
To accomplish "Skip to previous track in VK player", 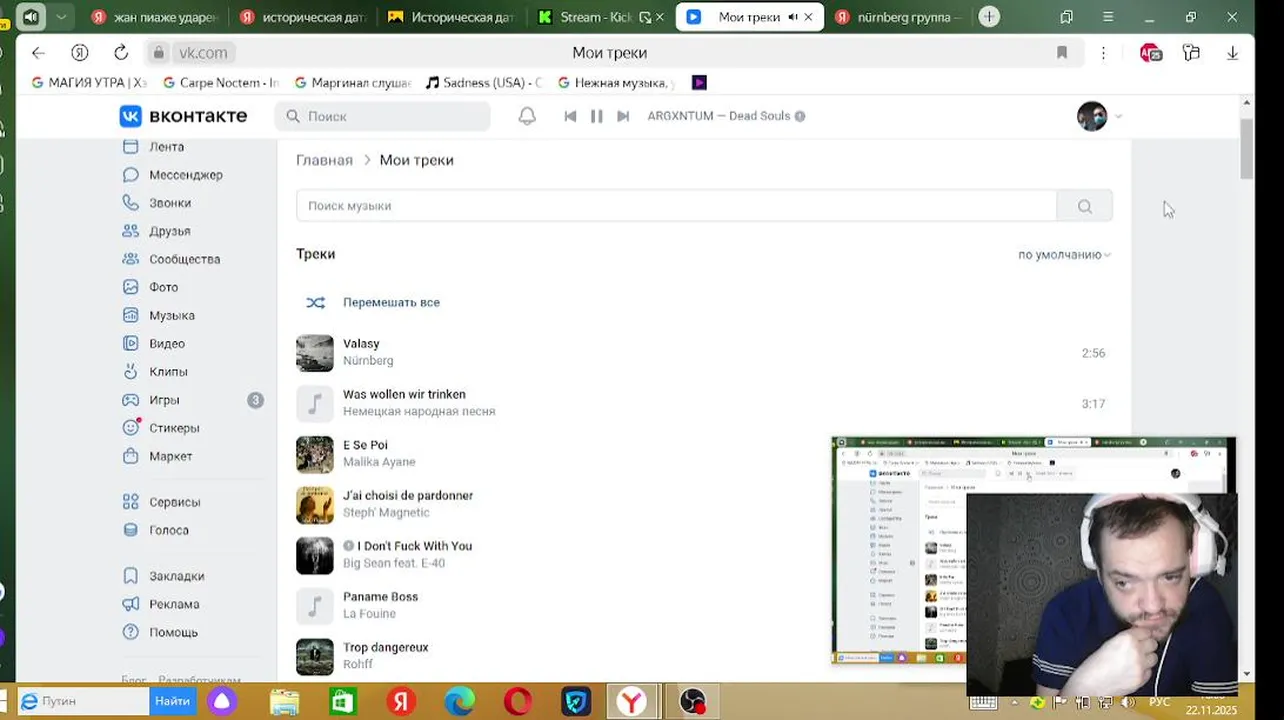I will point(570,116).
